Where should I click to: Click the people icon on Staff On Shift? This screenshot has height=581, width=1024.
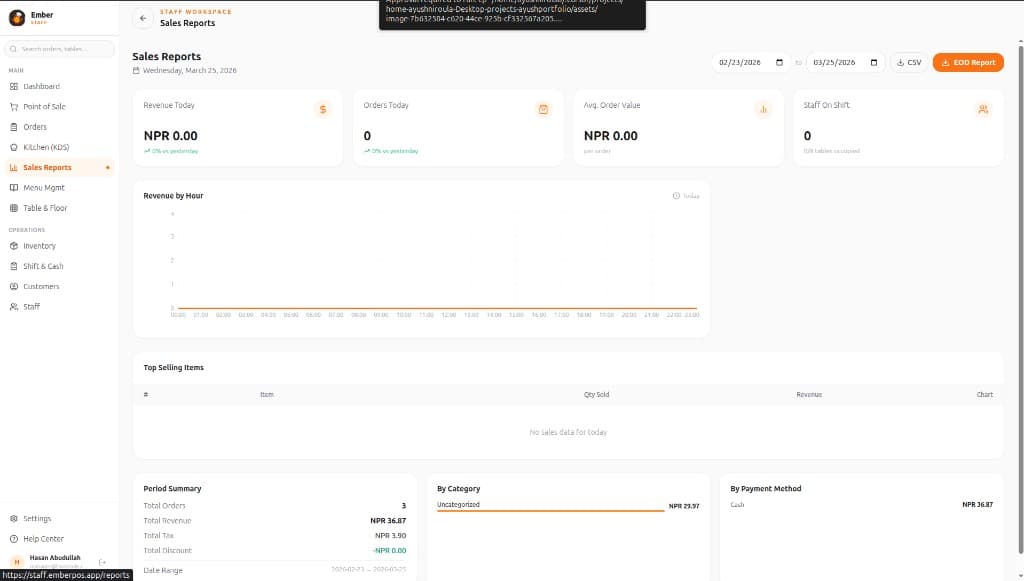983,109
